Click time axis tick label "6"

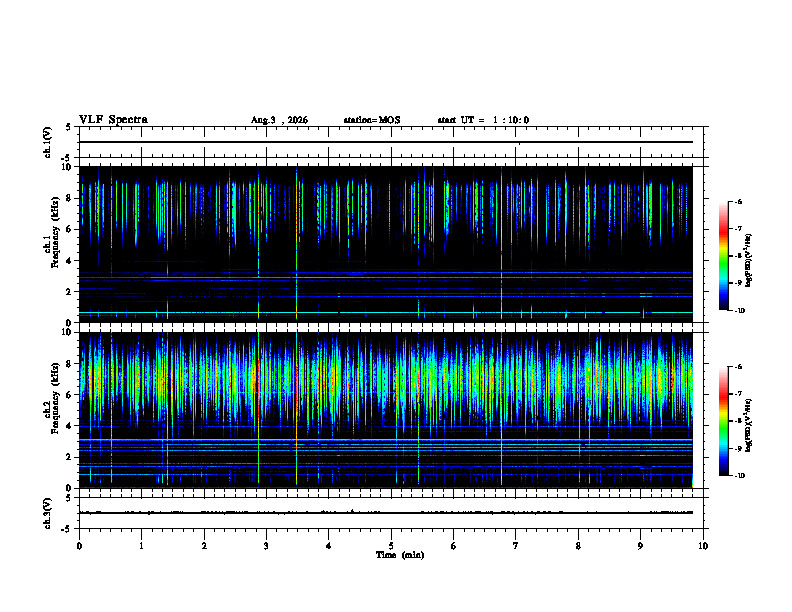(x=454, y=546)
